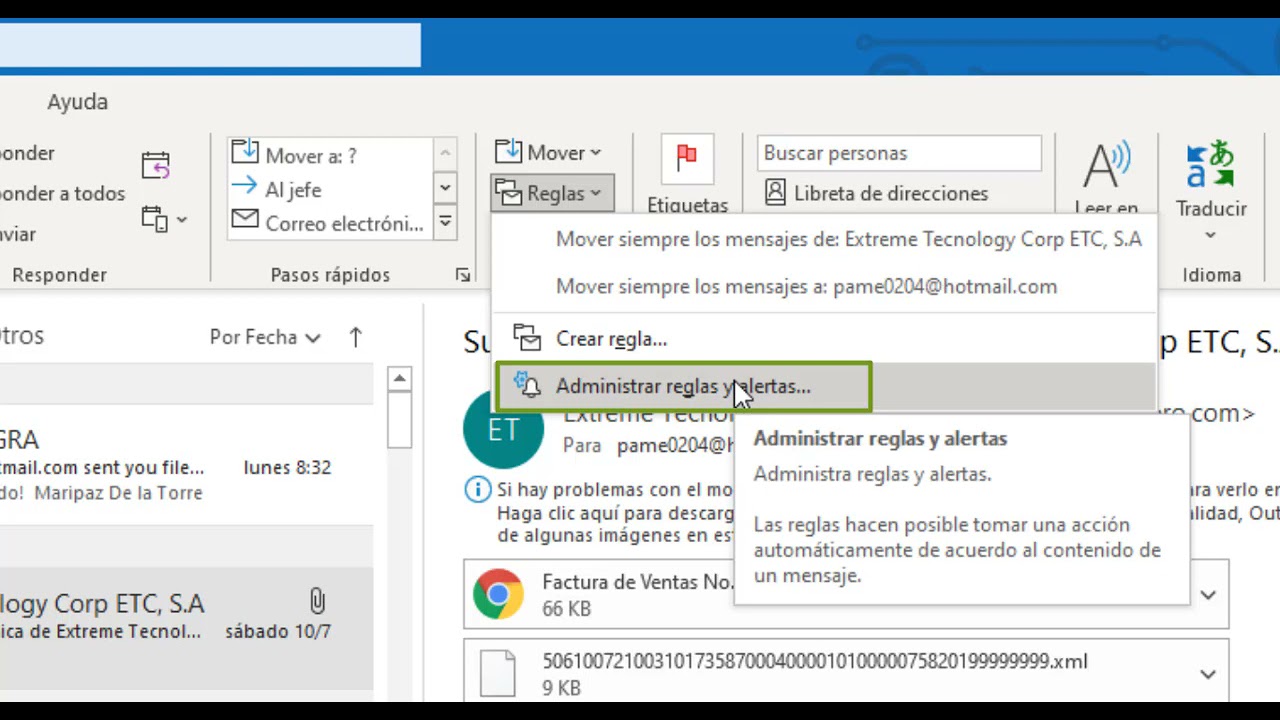Click the Mover dropdown button

548,153
